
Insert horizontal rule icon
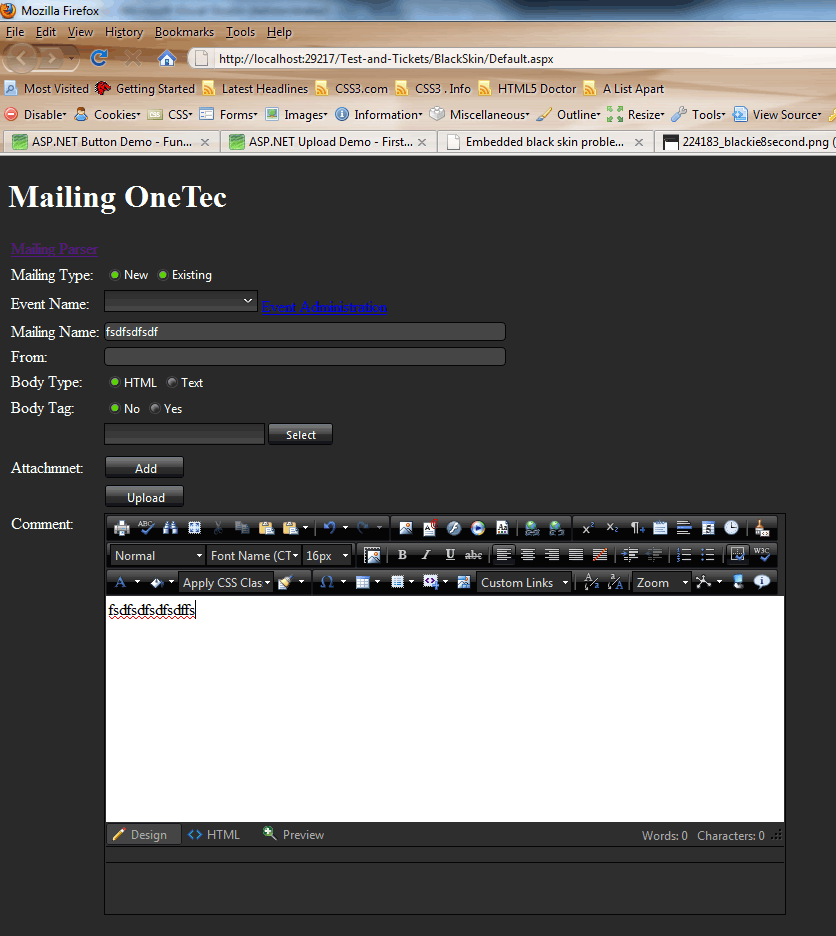pos(684,528)
